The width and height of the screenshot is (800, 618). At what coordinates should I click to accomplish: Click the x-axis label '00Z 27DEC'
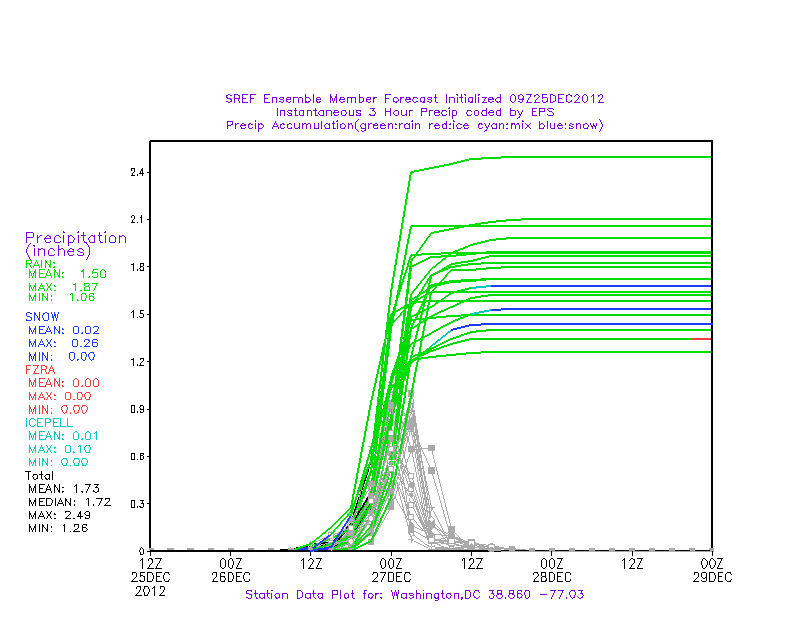coord(391,571)
